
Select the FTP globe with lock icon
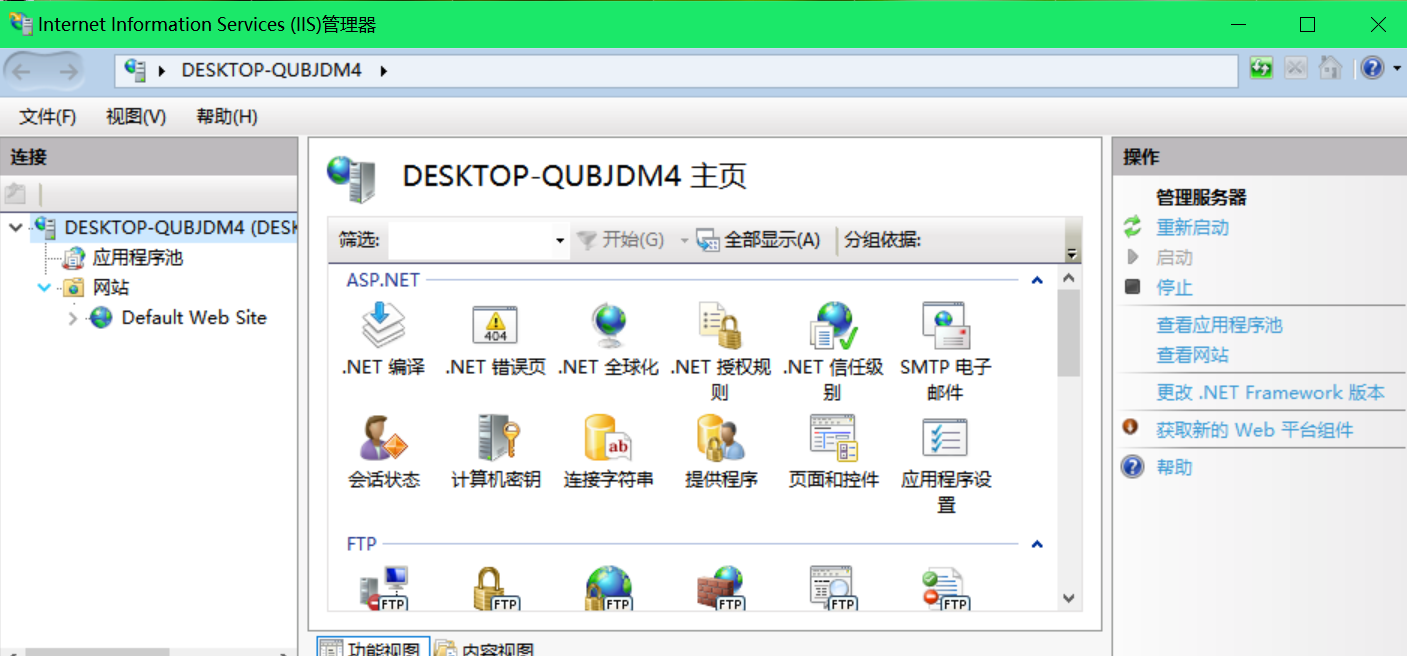click(608, 588)
